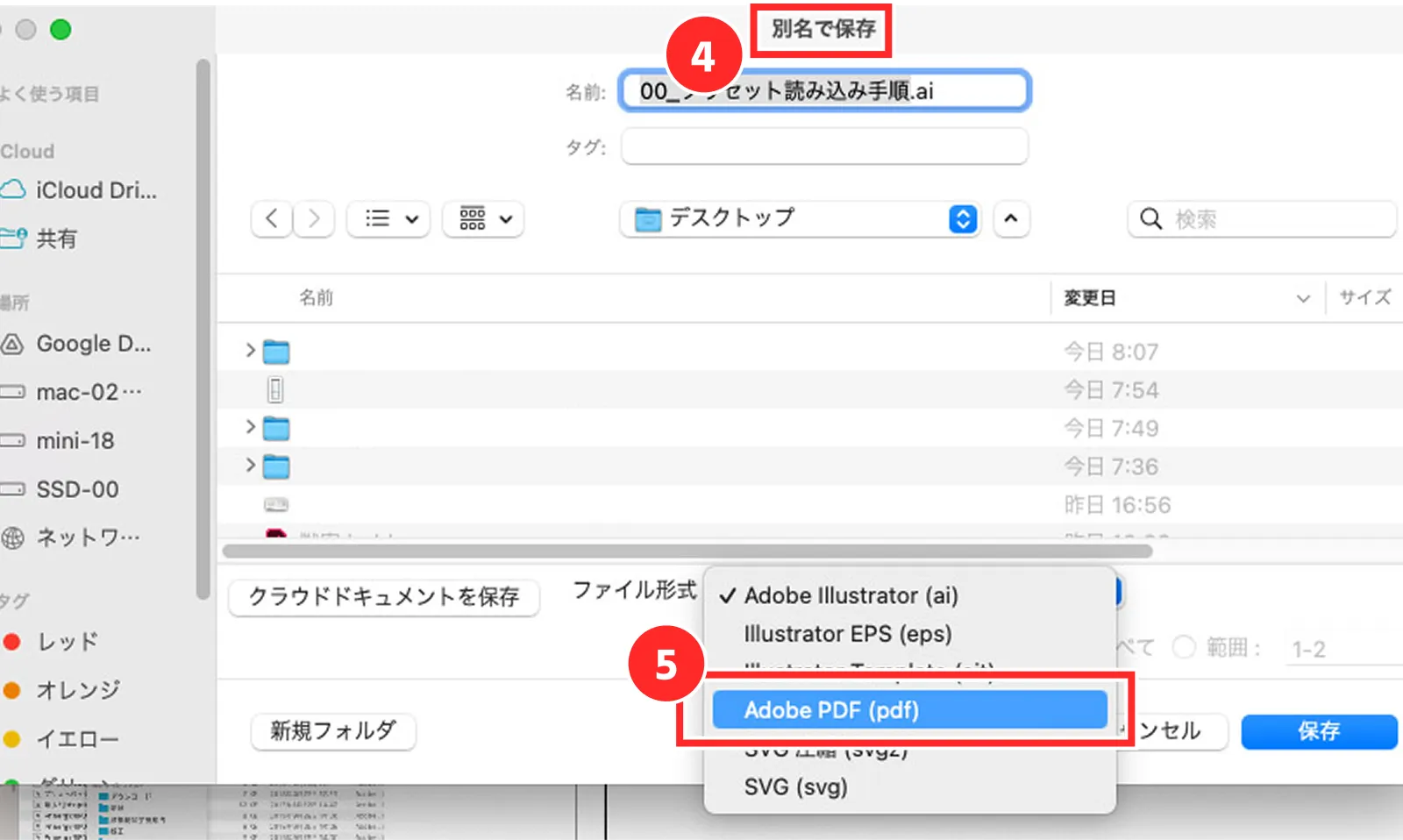Viewport: 1403px width, 840px height.
Task: Sort by the サイズ column header
Action: [1364, 298]
